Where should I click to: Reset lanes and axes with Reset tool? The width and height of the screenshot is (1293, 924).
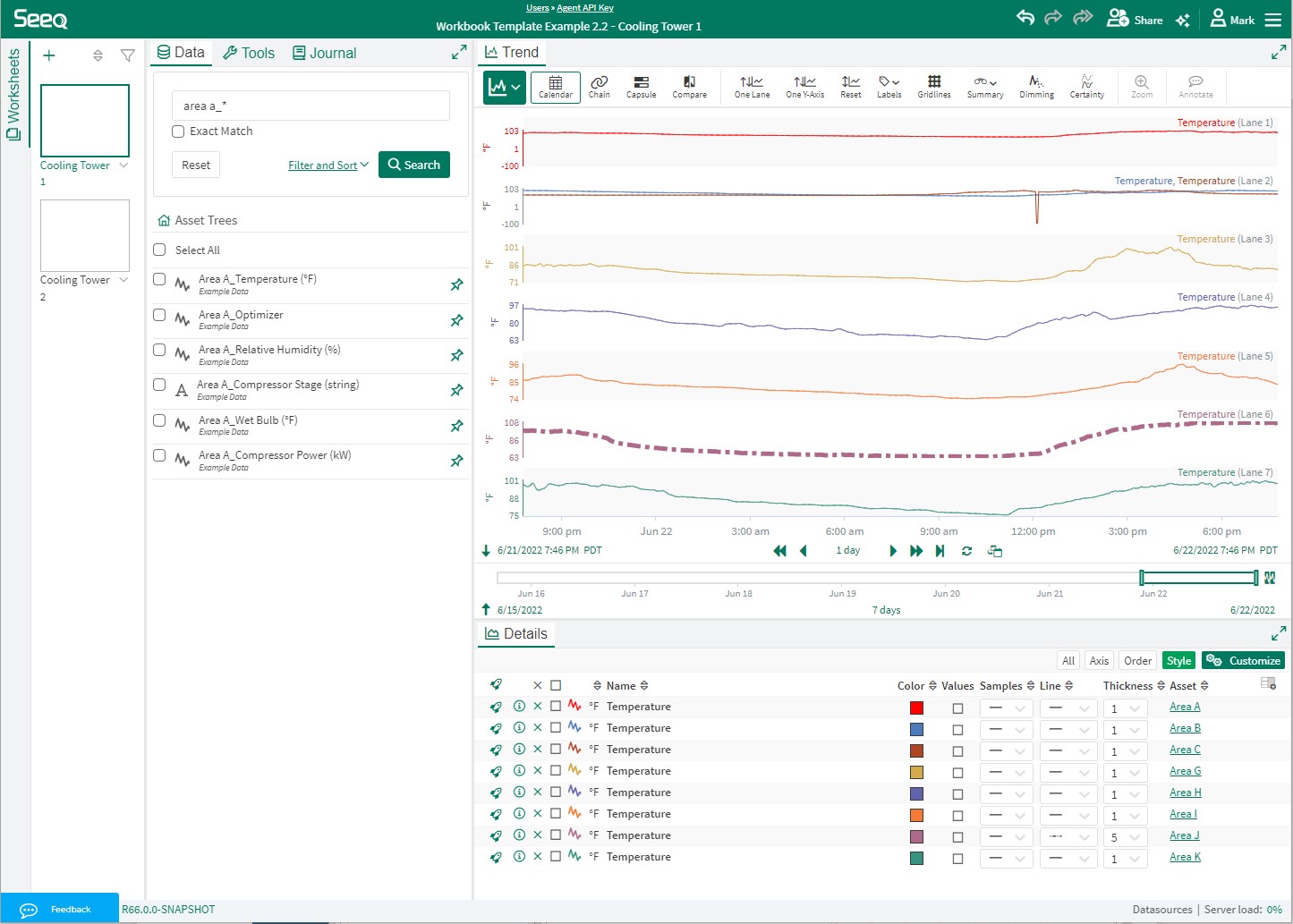coord(850,87)
